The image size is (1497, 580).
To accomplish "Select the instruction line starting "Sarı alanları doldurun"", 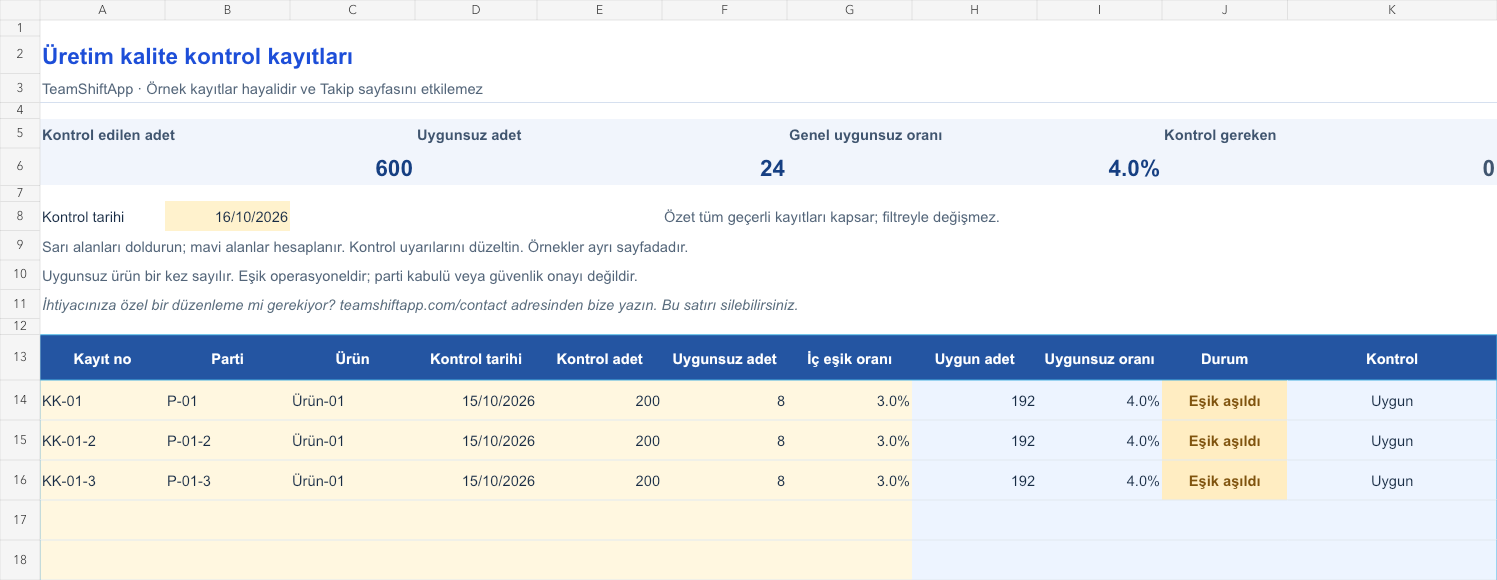I will pyautogui.click(x=365, y=246).
